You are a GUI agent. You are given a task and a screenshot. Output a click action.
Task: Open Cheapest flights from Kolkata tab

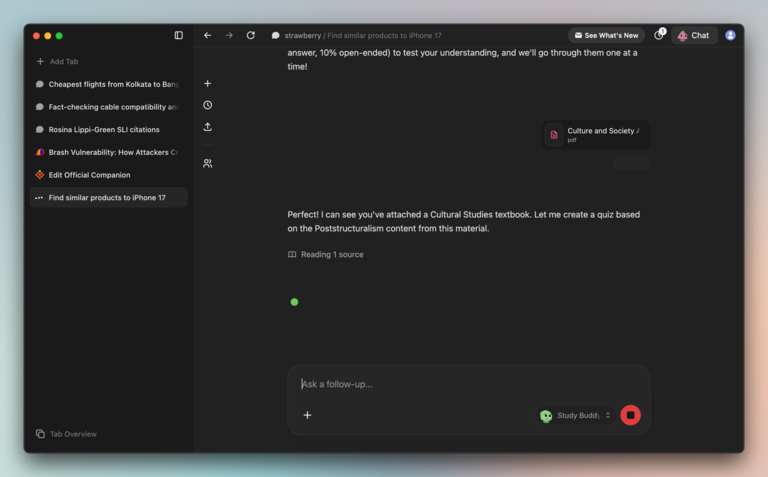click(108, 84)
